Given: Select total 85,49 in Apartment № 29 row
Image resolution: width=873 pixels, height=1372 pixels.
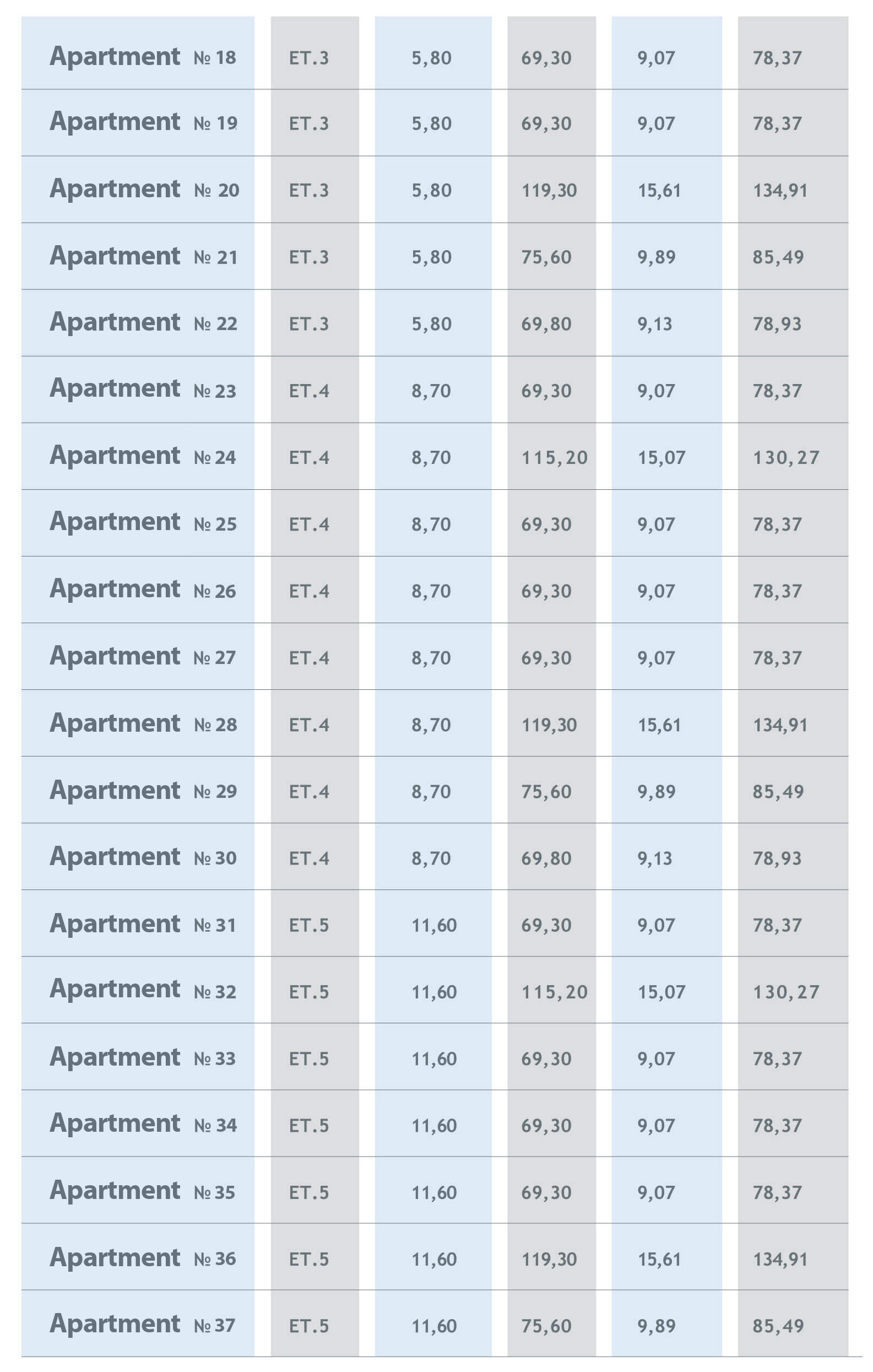Looking at the screenshot, I should (778, 791).
